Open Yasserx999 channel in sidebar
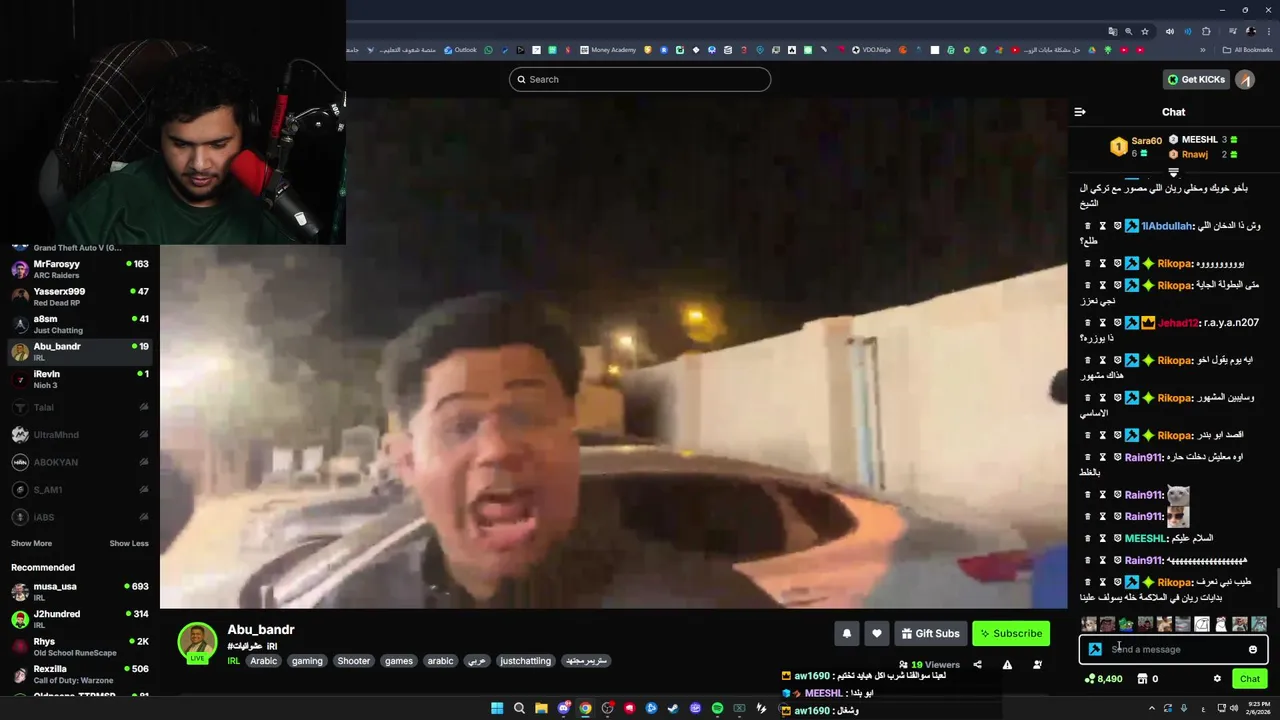1280x720 pixels. [80, 296]
